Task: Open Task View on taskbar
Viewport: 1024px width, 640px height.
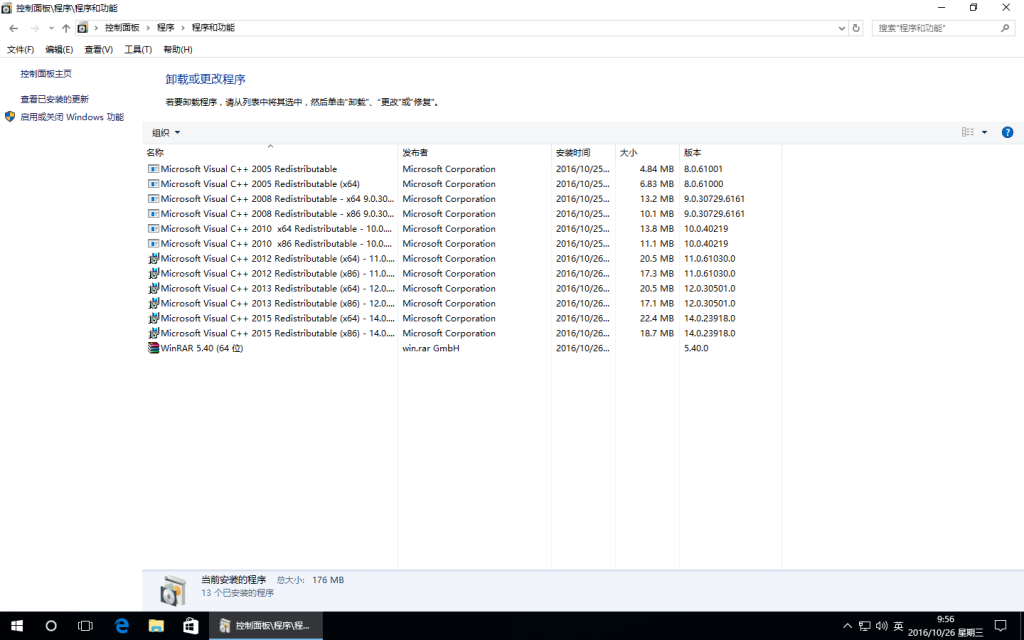Action: point(86,626)
